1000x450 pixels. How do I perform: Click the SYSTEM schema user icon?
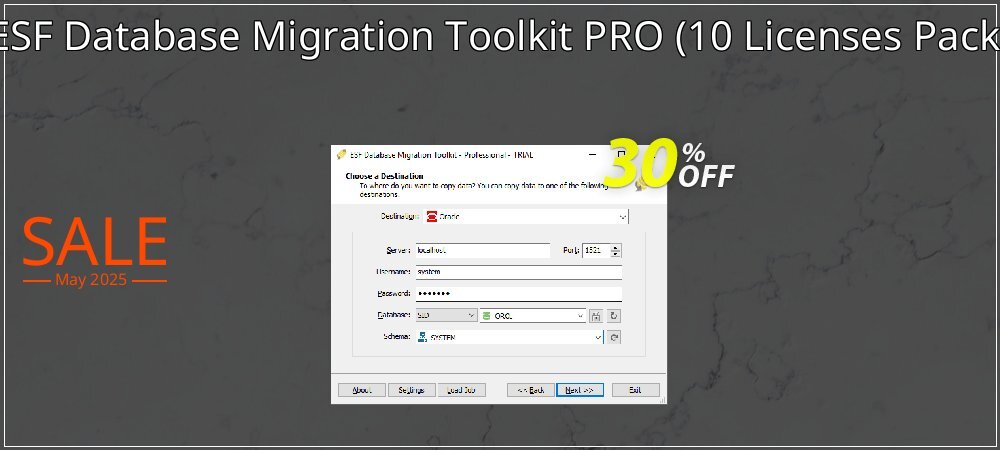tap(422, 337)
